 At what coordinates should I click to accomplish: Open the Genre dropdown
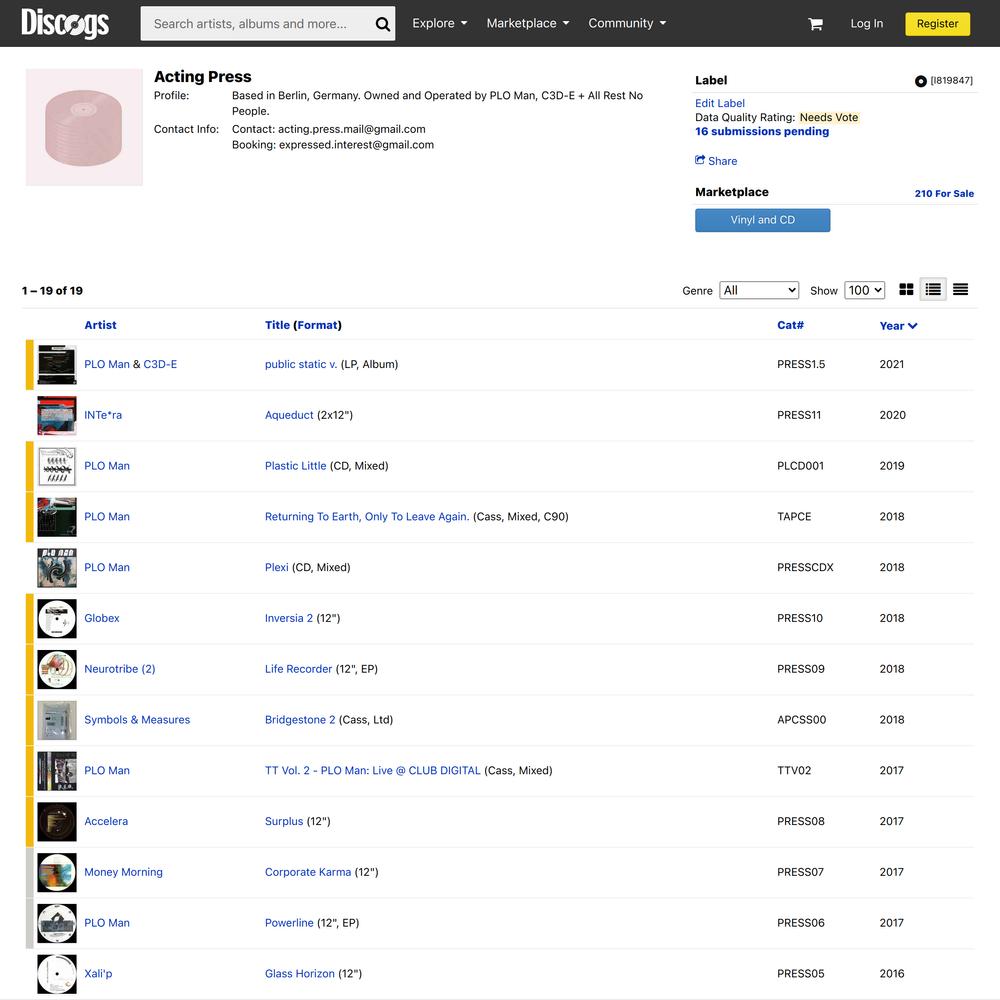(759, 290)
